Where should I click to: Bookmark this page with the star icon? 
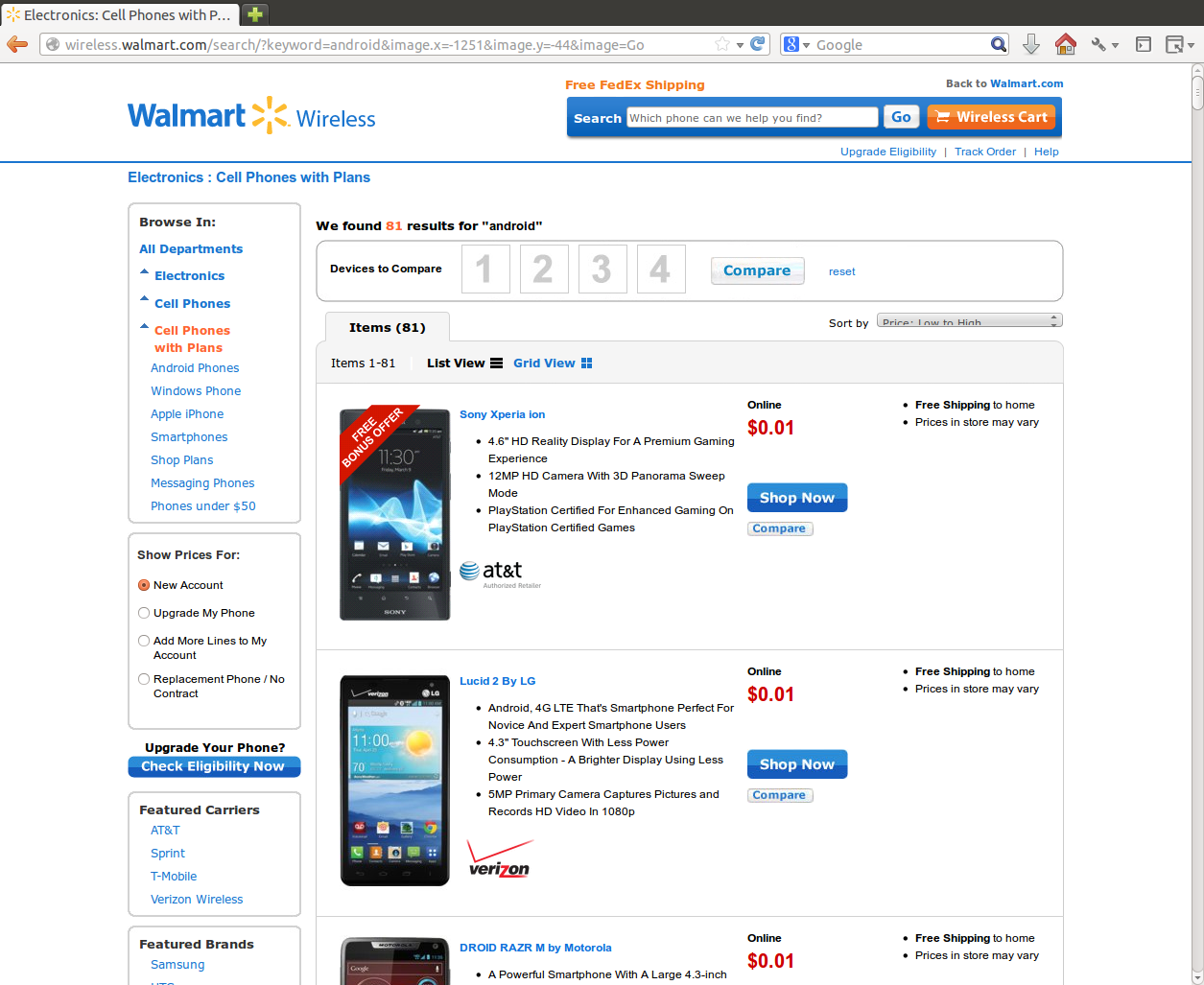point(722,44)
